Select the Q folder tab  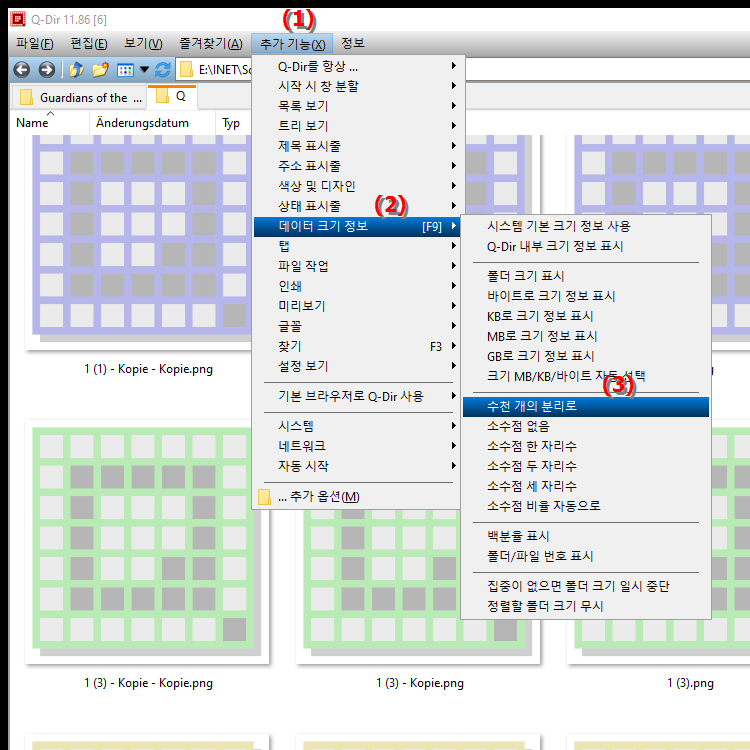[x=172, y=97]
